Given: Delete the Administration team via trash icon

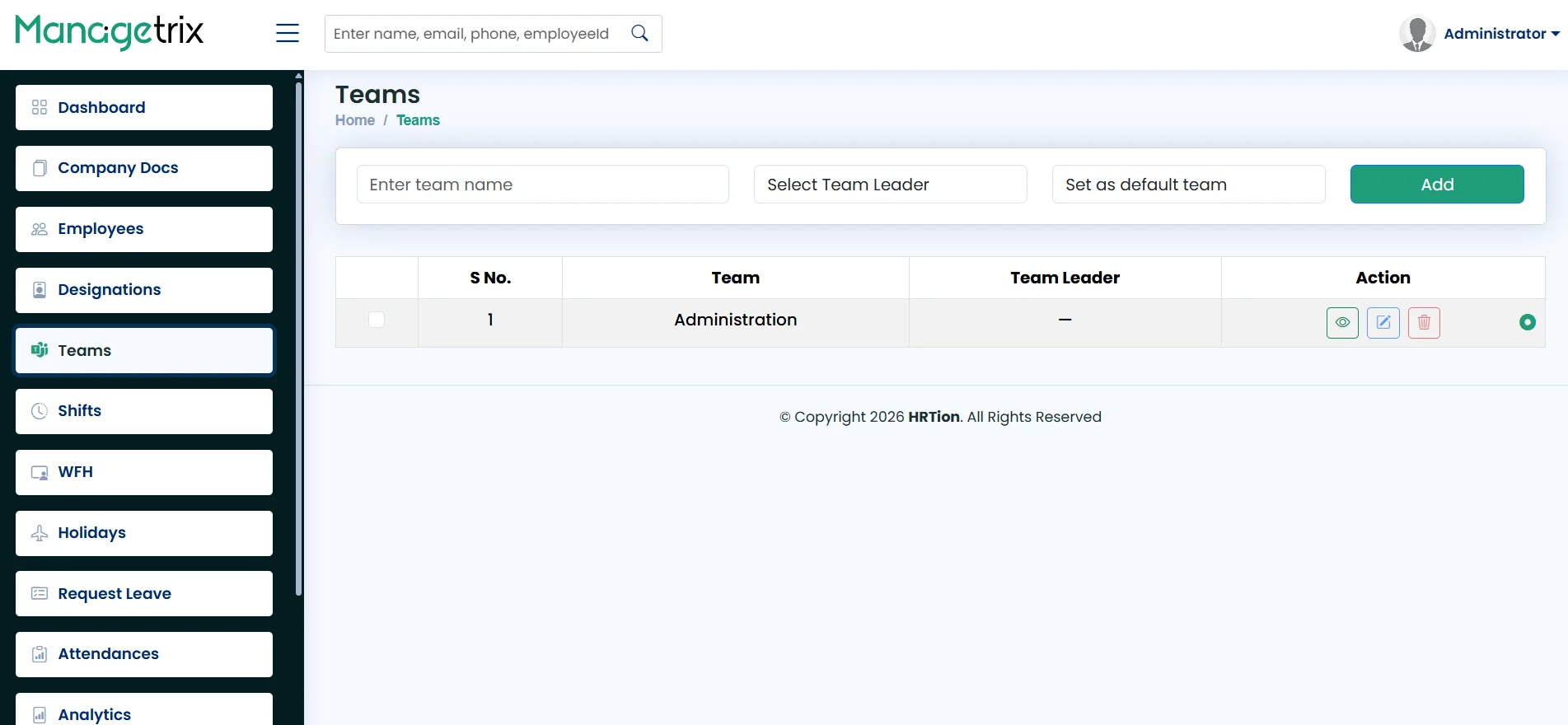Looking at the screenshot, I should (1424, 322).
